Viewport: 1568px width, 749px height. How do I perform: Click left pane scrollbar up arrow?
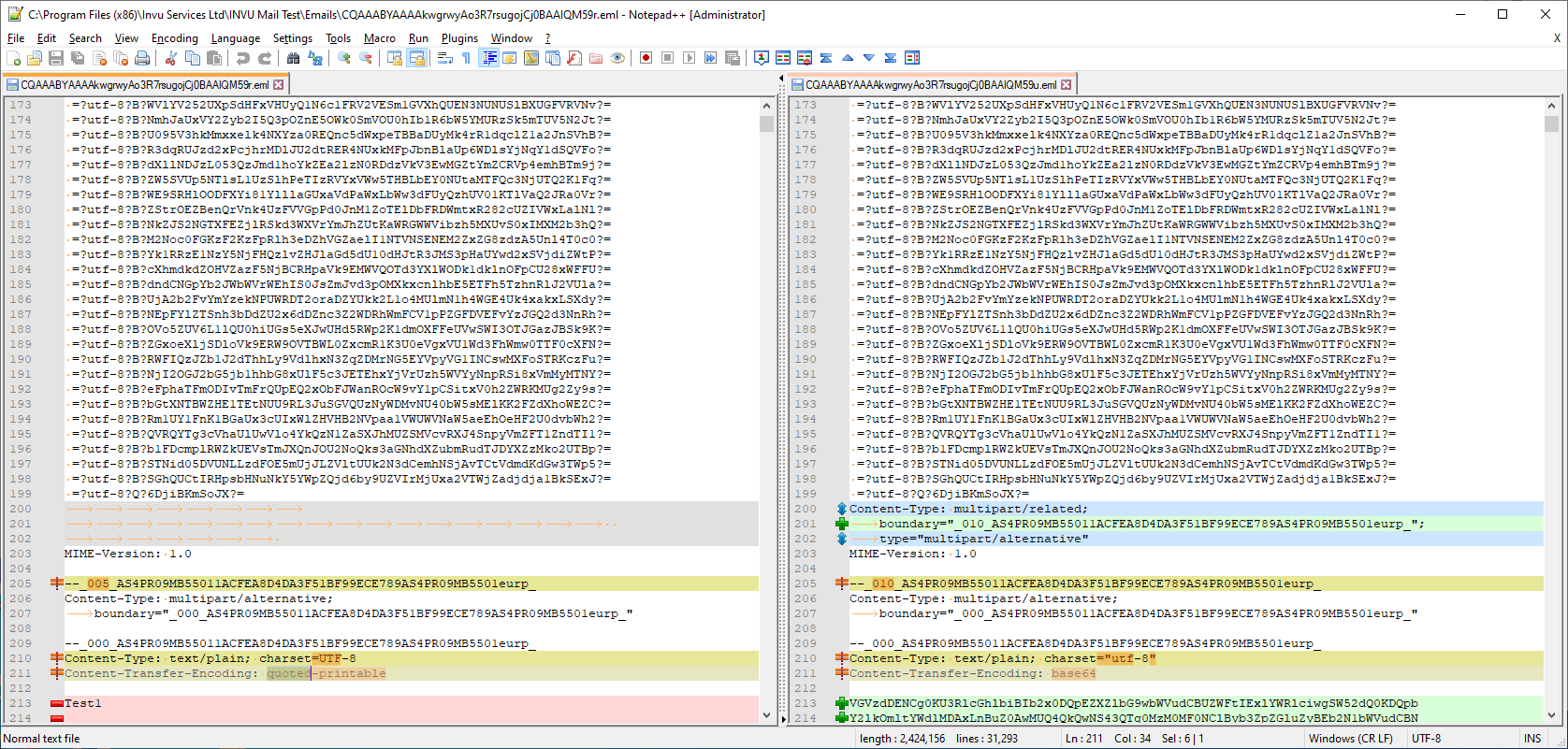(767, 106)
